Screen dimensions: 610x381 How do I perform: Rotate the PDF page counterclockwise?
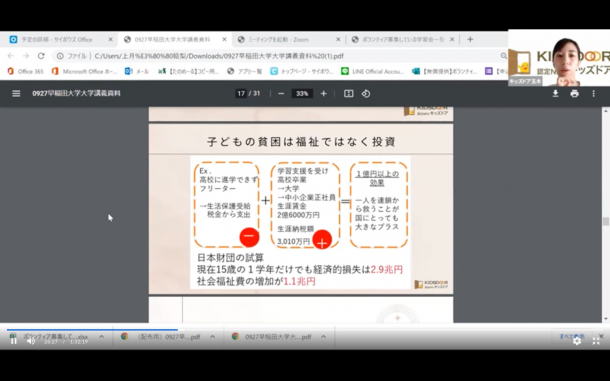366,94
